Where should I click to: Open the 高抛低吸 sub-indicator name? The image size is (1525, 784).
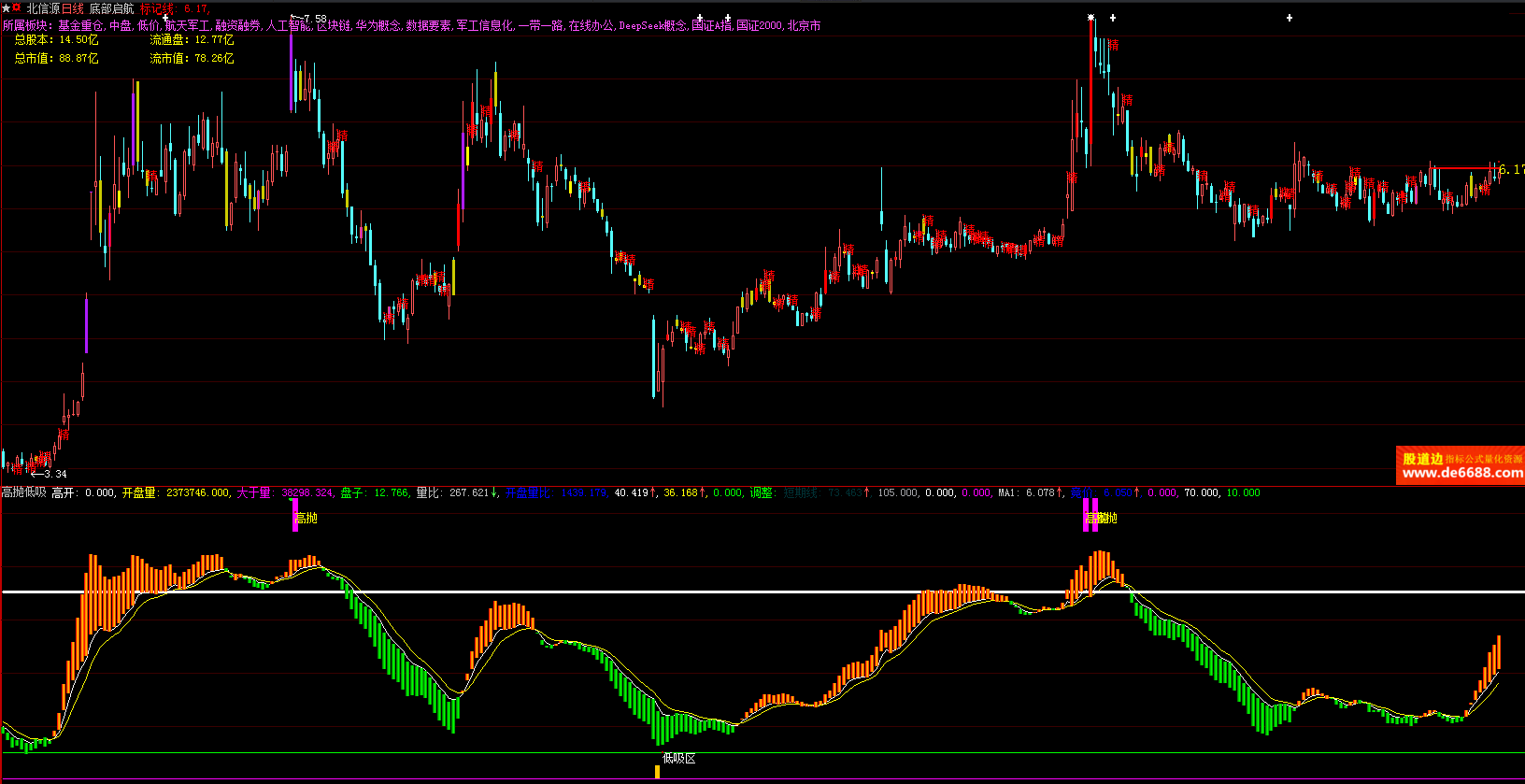coord(23,492)
